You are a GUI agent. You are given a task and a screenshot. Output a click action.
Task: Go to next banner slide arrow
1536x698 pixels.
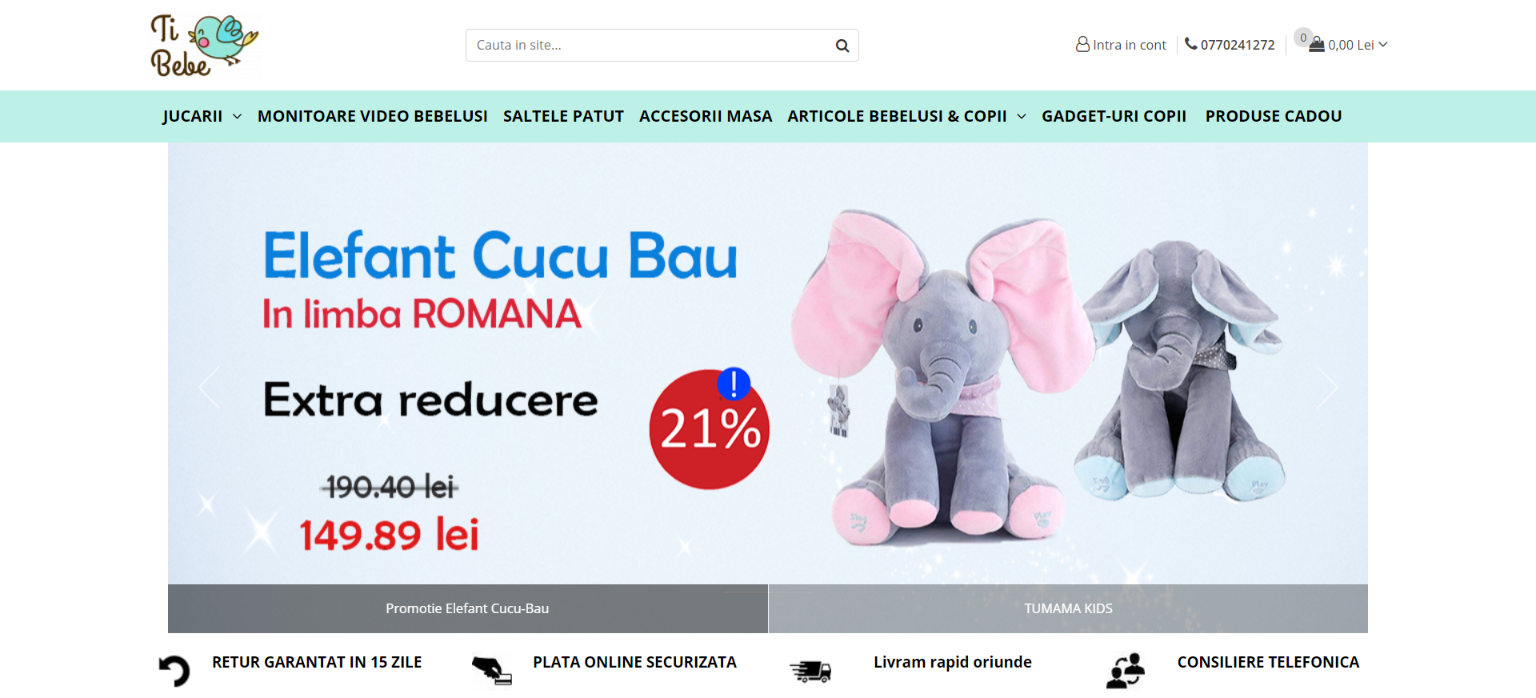coord(1327,388)
